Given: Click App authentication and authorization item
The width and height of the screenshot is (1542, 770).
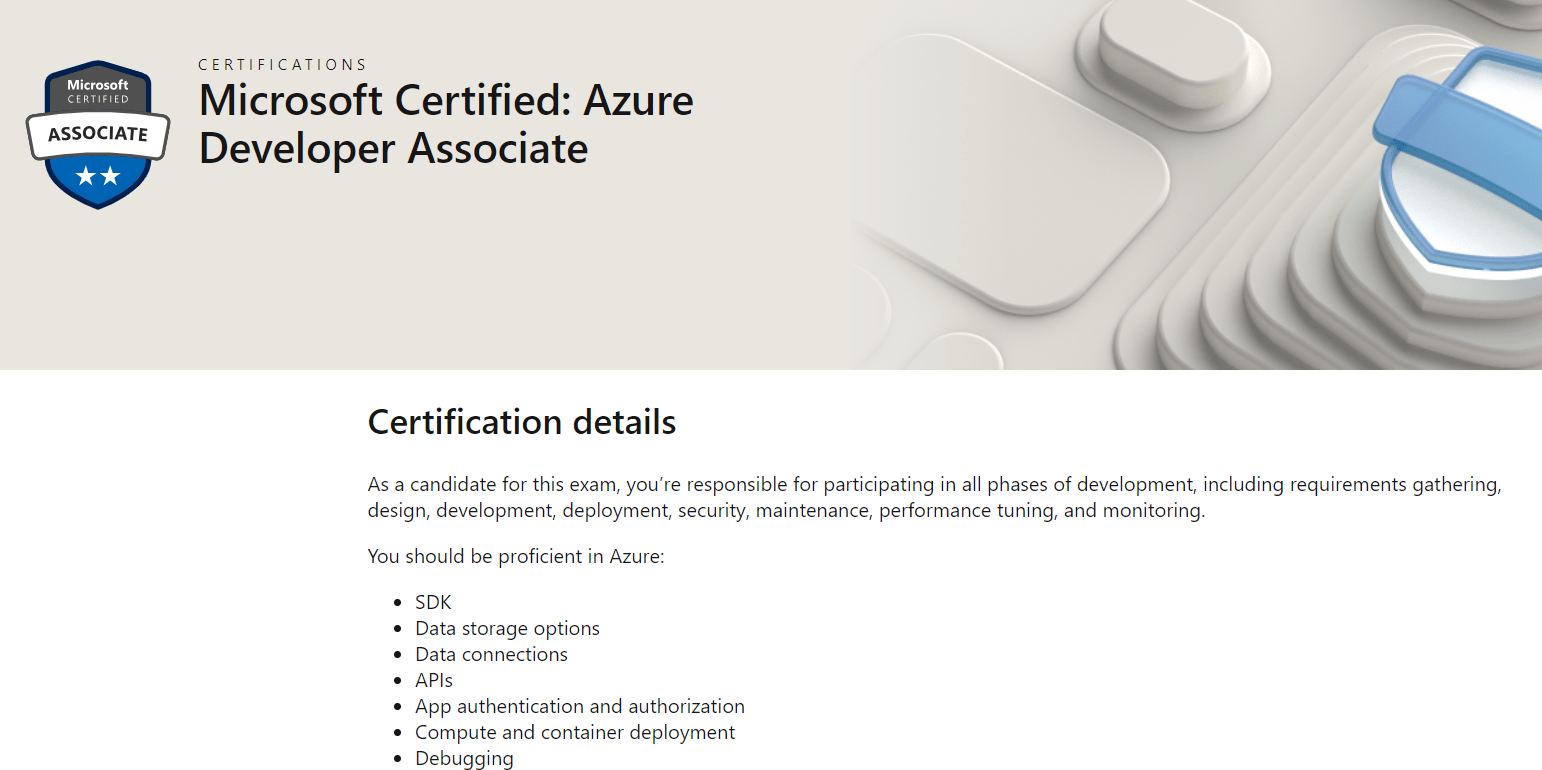Looking at the screenshot, I should 580,706.
